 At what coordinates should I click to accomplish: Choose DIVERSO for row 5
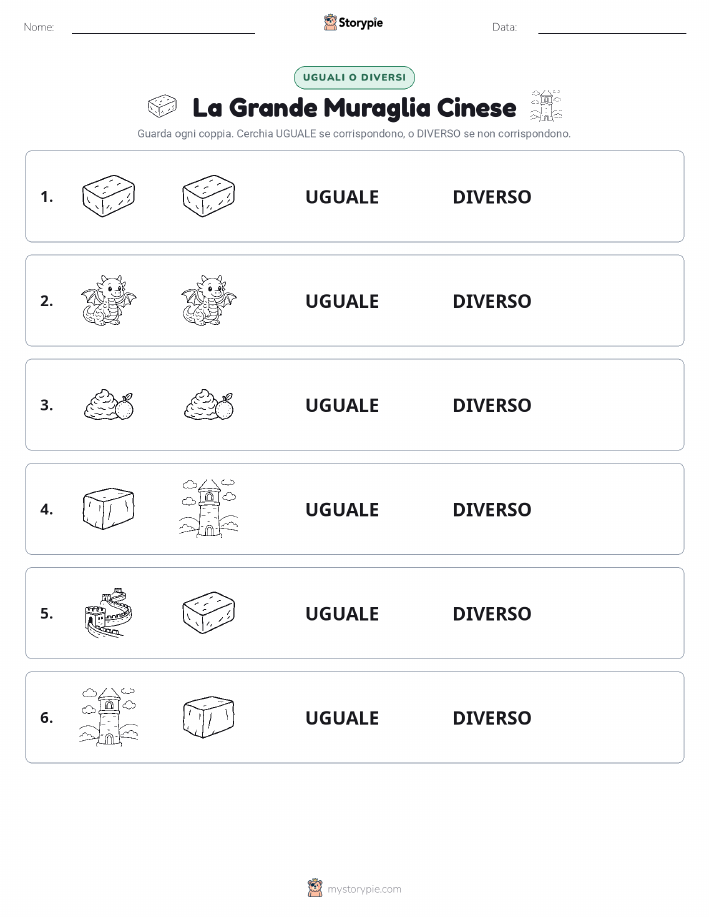point(492,613)
